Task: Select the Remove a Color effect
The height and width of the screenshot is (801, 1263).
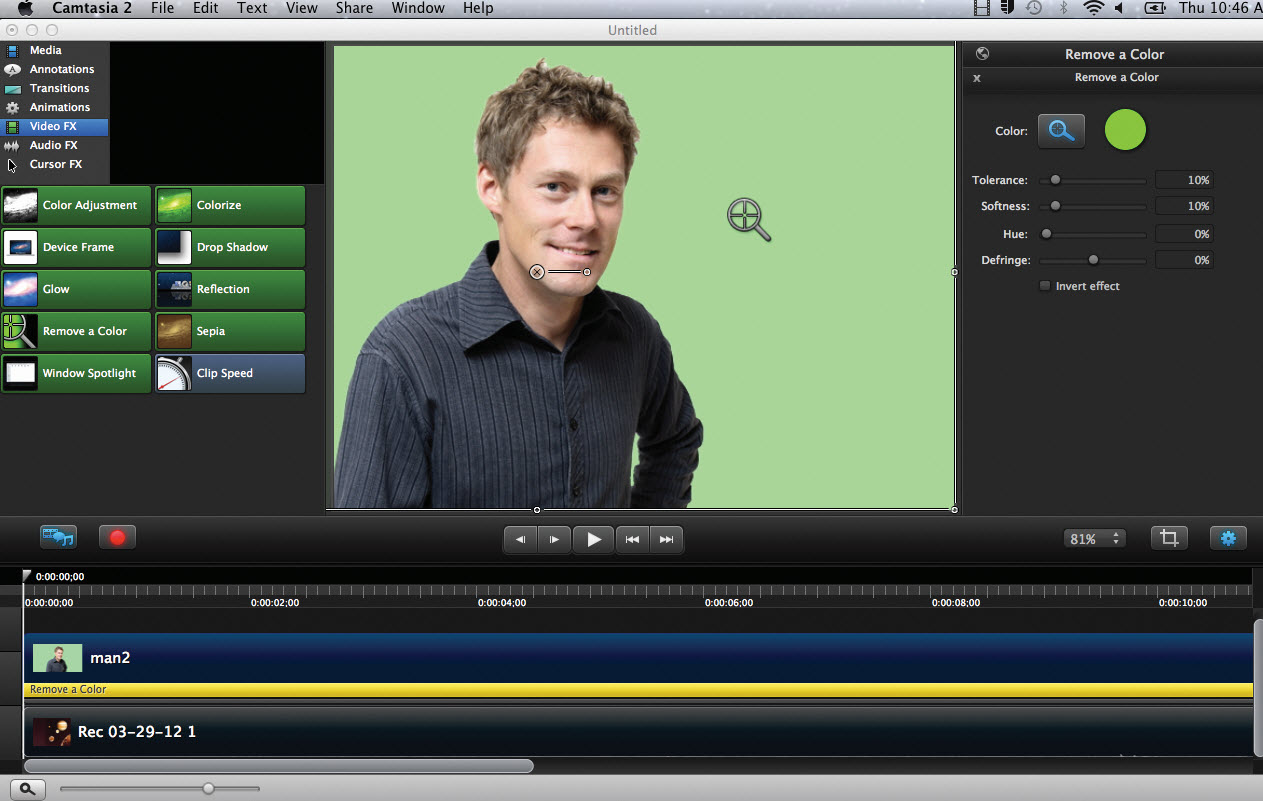Action: [76, 331]
